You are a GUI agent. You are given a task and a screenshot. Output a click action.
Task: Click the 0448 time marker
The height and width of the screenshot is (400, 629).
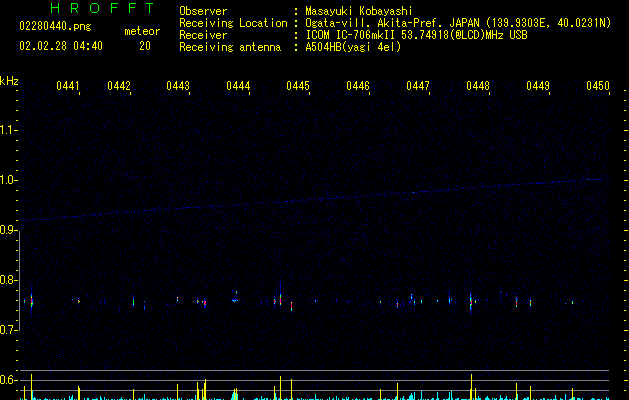[x=478, y=86]
